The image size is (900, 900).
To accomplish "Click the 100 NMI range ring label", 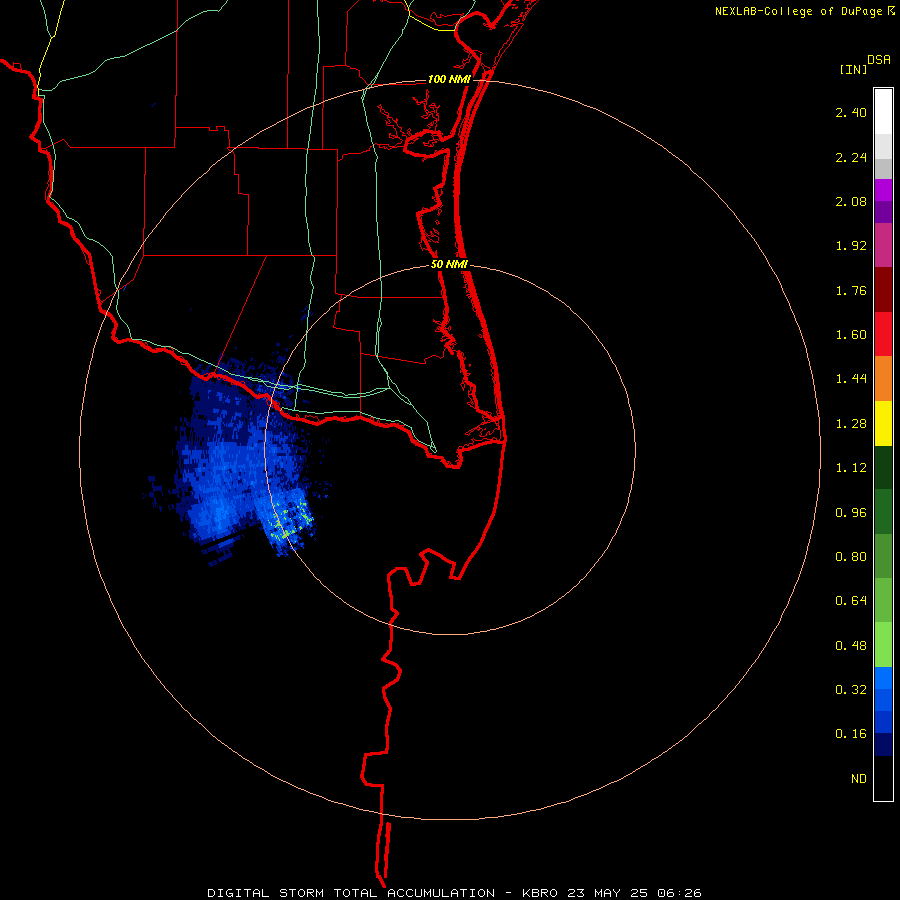I will tap(449, 79).
